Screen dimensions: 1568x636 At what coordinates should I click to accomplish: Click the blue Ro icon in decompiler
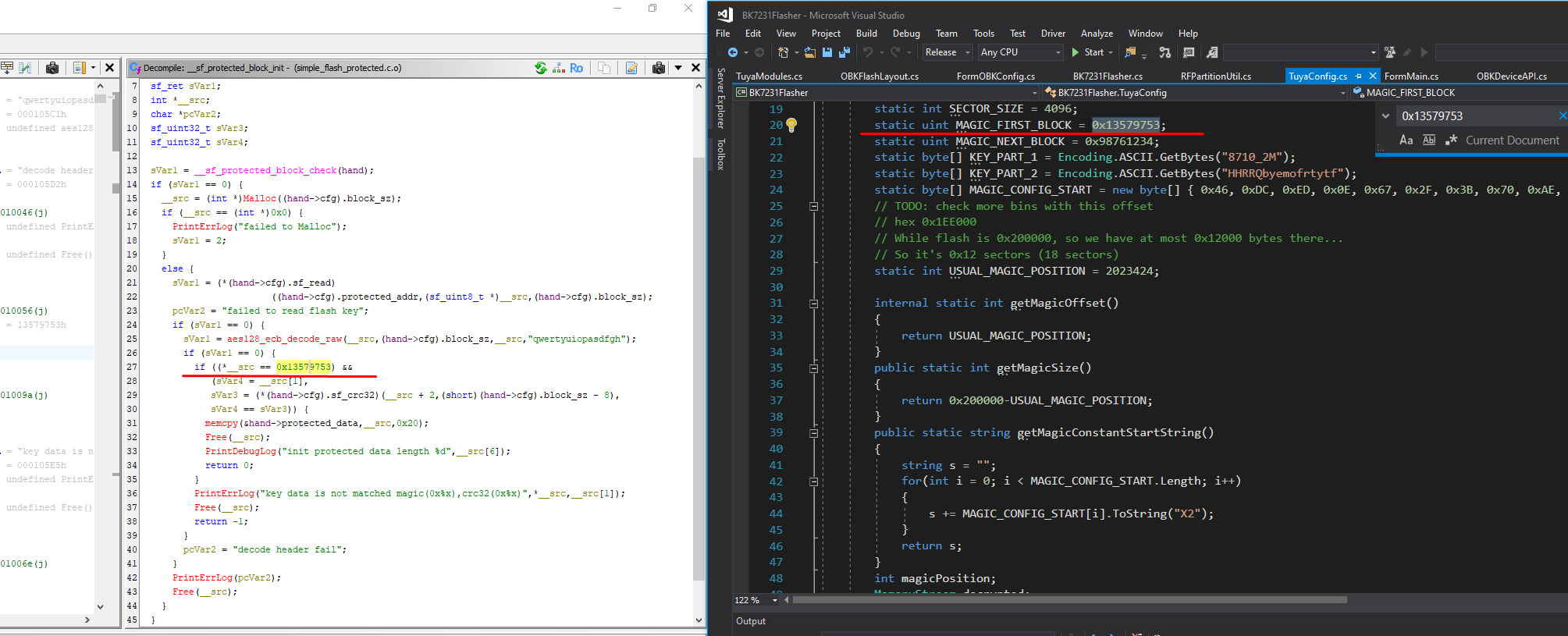tap(576, 68)
